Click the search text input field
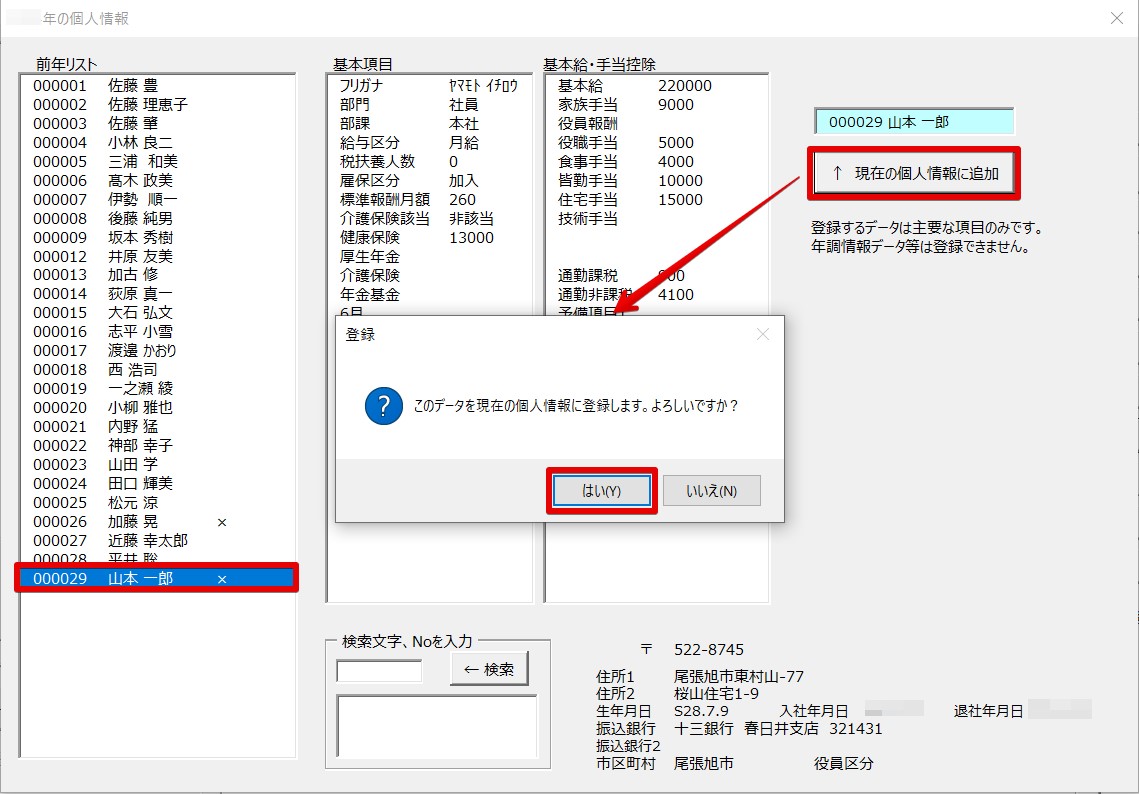Image resolution: width=1139 pixels, height=794 pixels. [379, 671]
